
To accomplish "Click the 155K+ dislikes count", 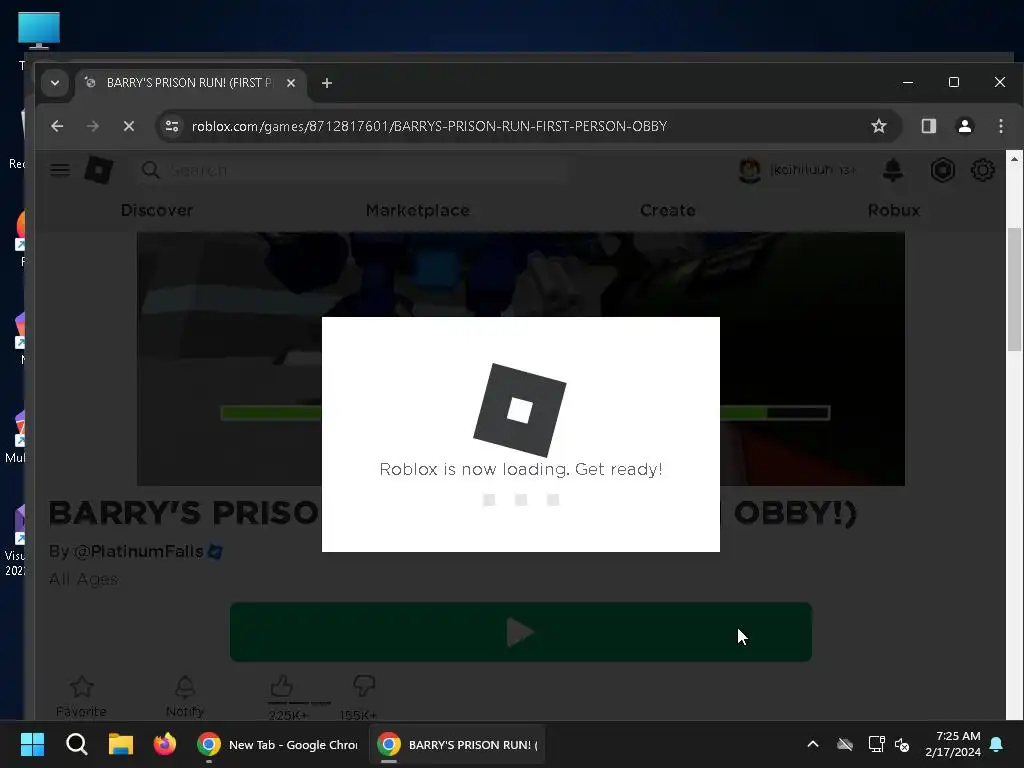I will (x=358, y=715).
